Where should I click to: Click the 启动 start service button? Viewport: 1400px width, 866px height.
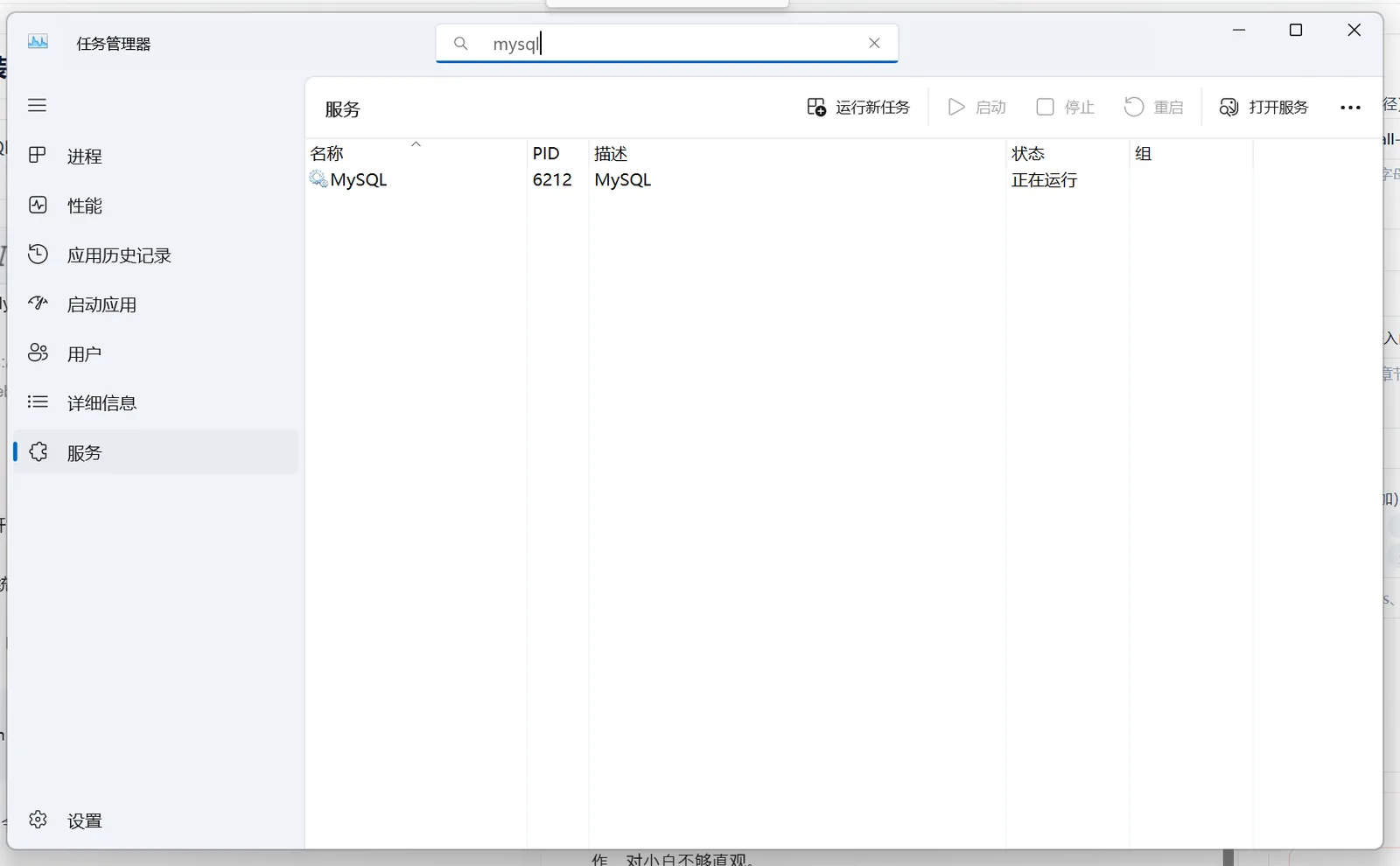click(977, 108)
